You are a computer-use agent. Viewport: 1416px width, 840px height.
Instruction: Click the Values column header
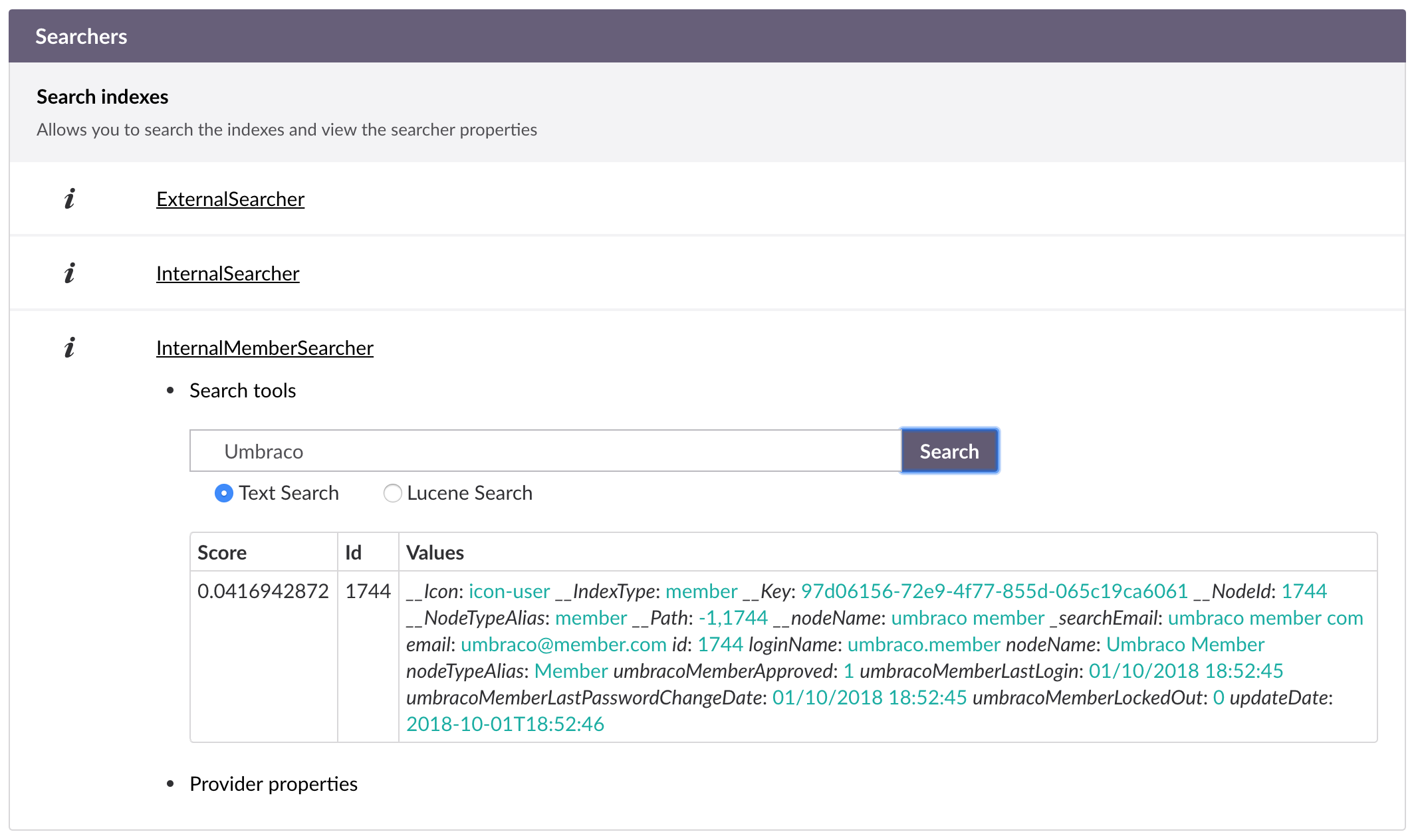[435, 553]
